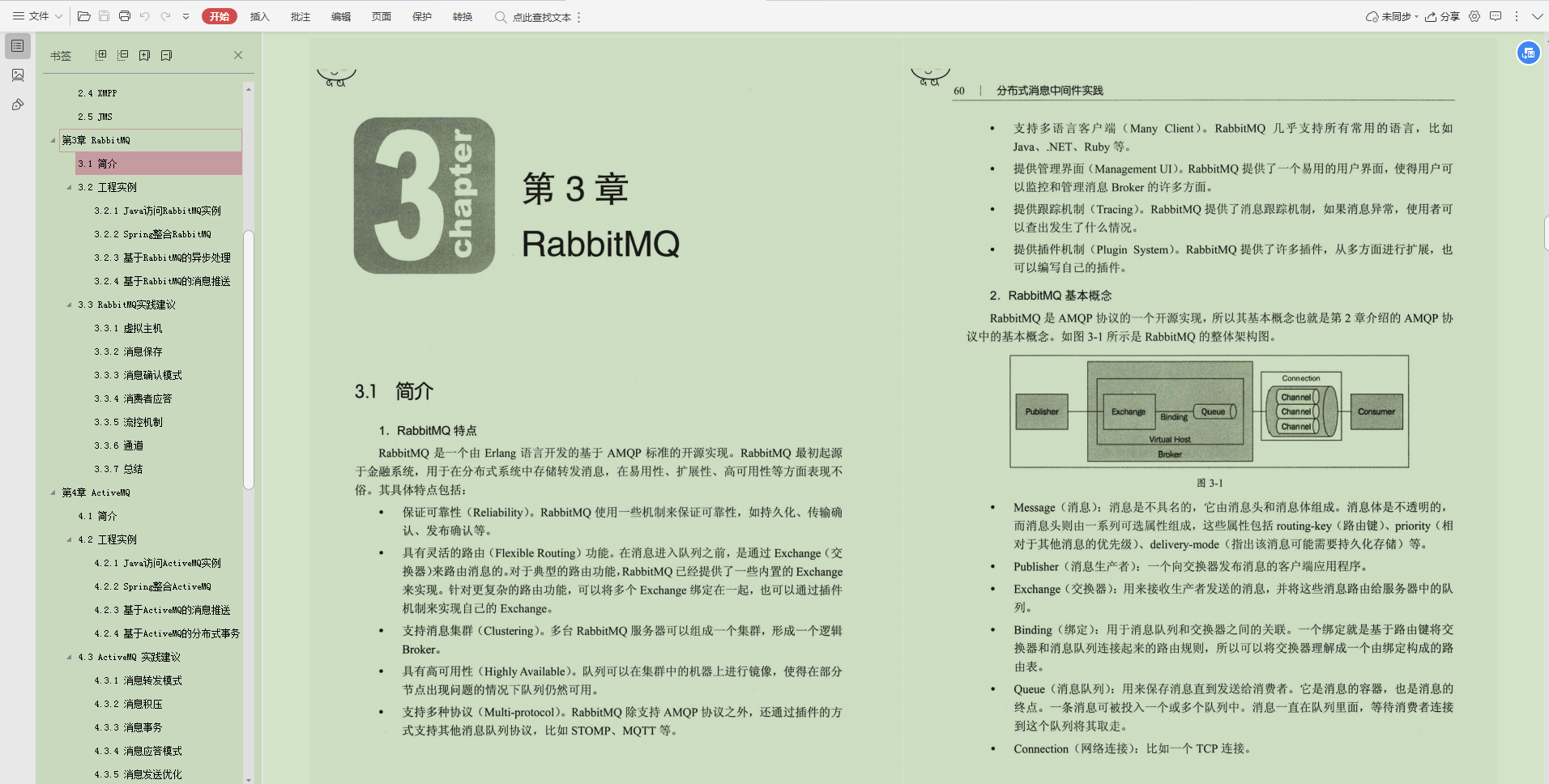Select the 开始 ribbon tab
This screenshot has width=1549, height=784.
pyautogui.click(x=220, y=16)
